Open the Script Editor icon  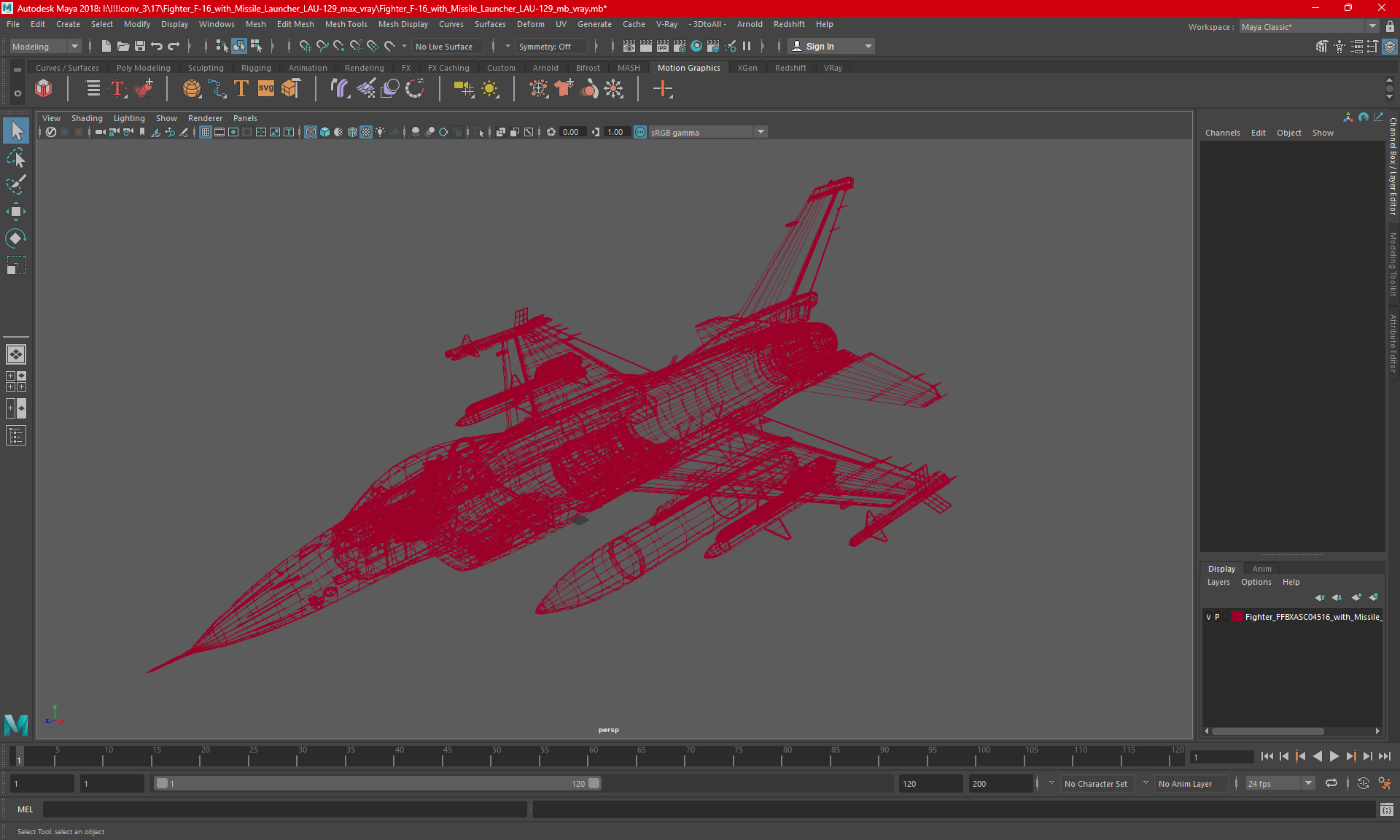[x=1387, y=809]
